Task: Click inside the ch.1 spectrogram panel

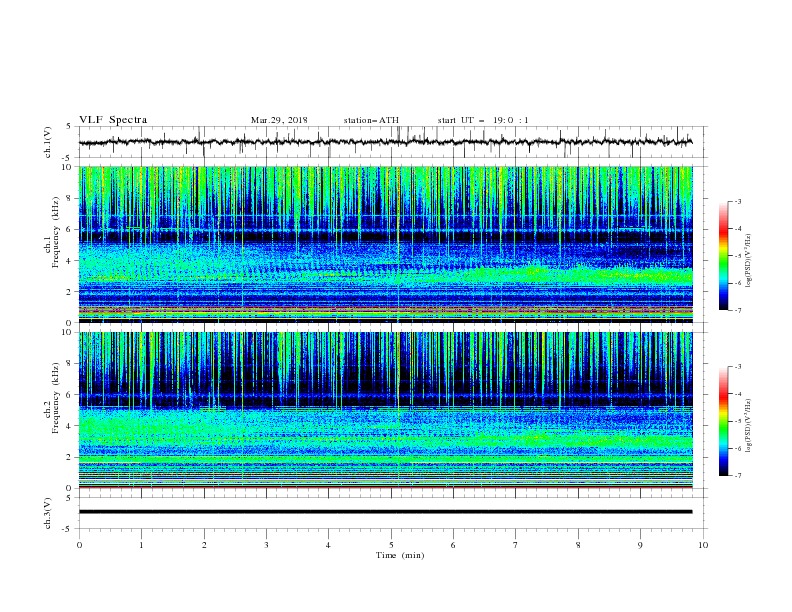Action: coord(385,244)
